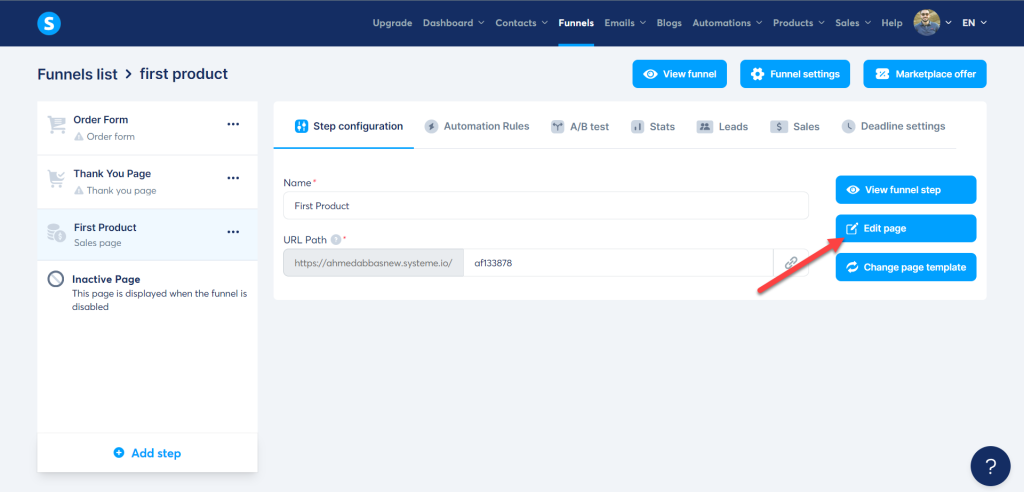The width and height of the screenshot is (1024, 492).
Task: Switch to the Automation Rules tab
Action: tap(477, 127)
